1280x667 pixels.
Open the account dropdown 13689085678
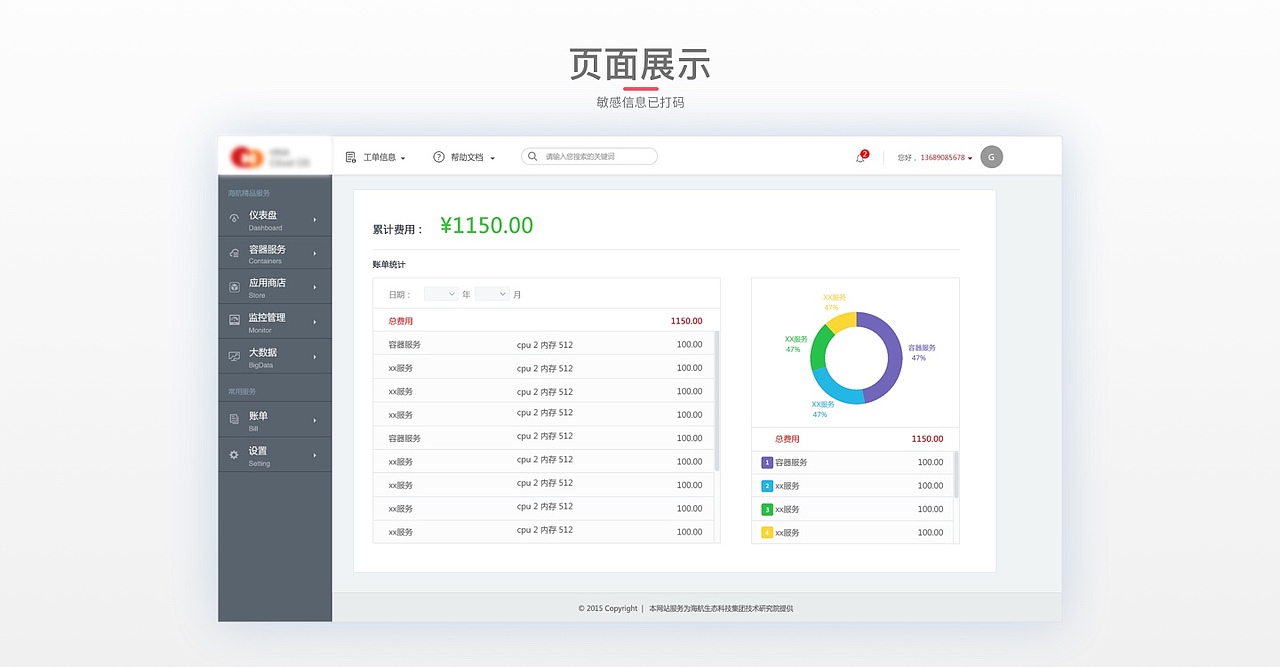pyautogui.click(x=946, y=157)
